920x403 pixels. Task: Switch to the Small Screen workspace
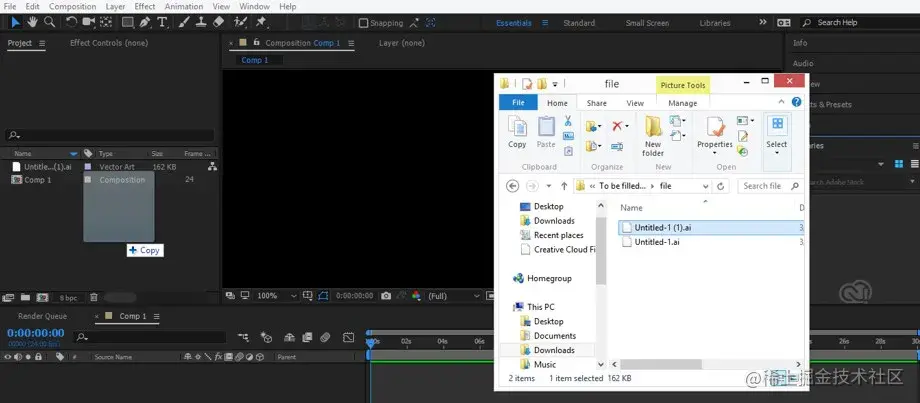point(647,23)
